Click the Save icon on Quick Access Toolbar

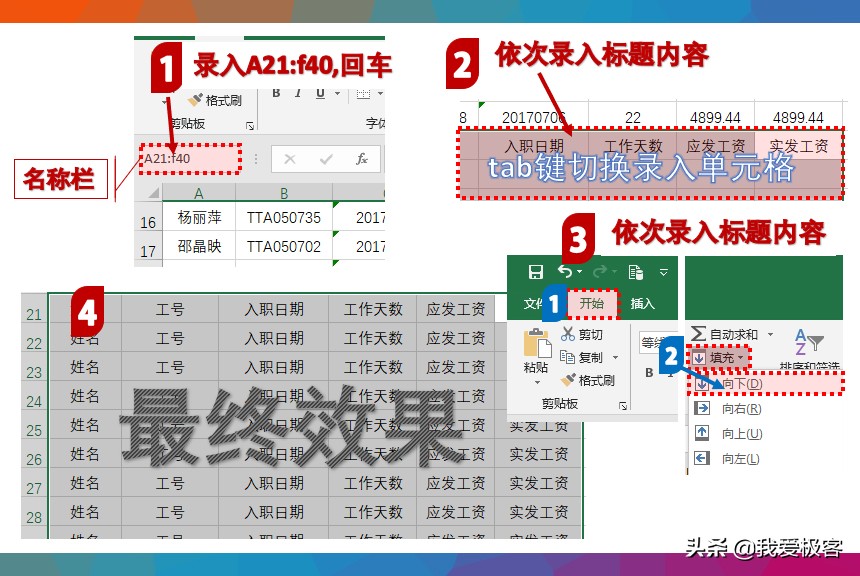click(537, 271)
